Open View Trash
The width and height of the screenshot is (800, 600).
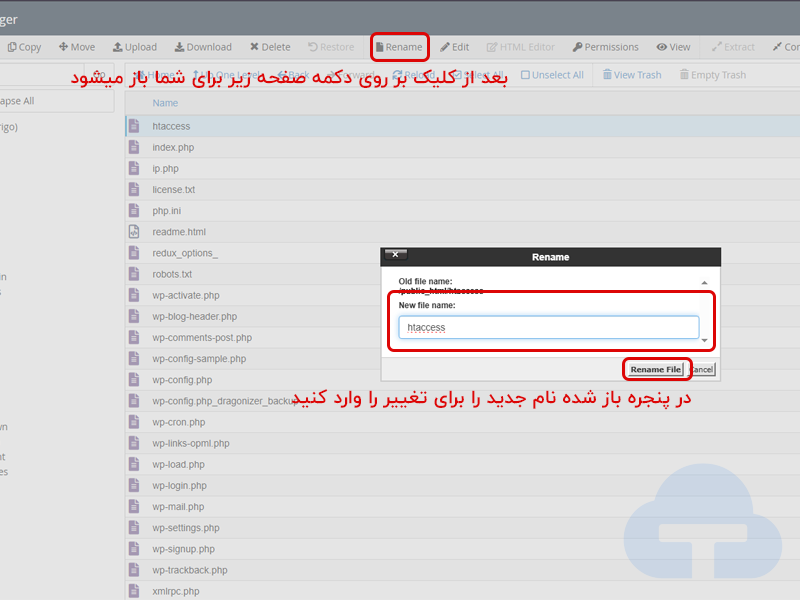632,75
